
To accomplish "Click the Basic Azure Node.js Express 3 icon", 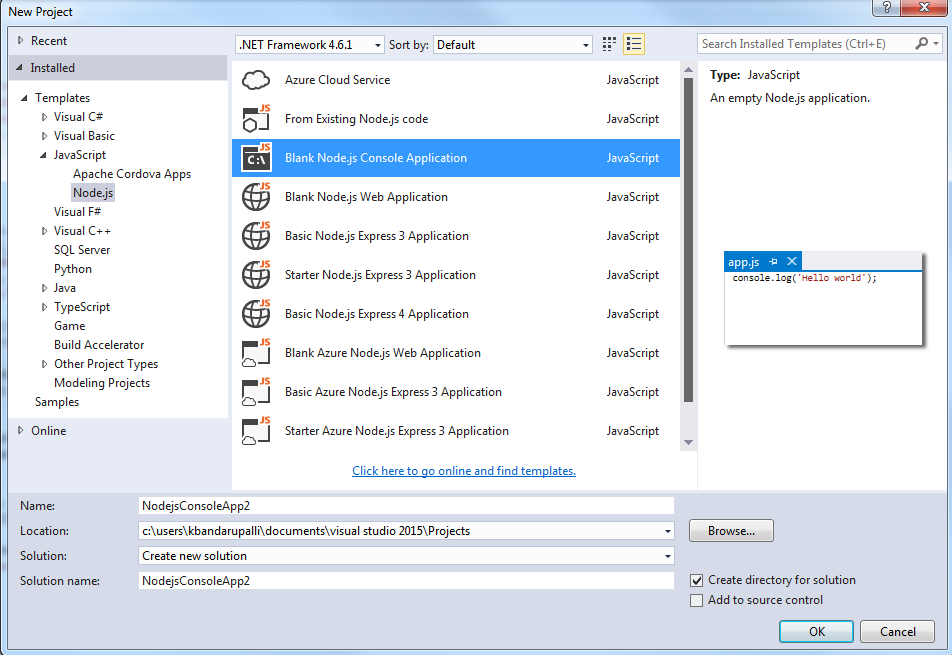I will point(256,392).
